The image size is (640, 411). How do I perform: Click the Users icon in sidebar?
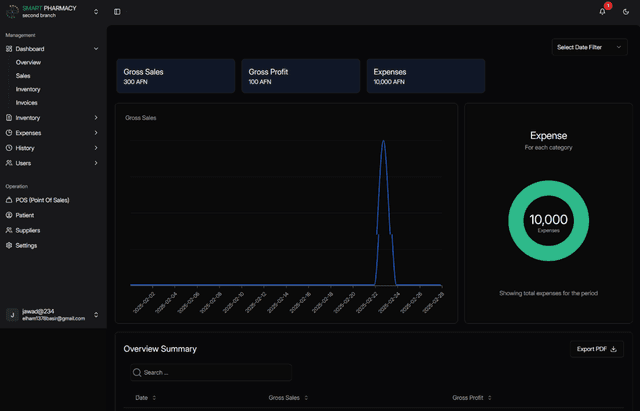9,163
